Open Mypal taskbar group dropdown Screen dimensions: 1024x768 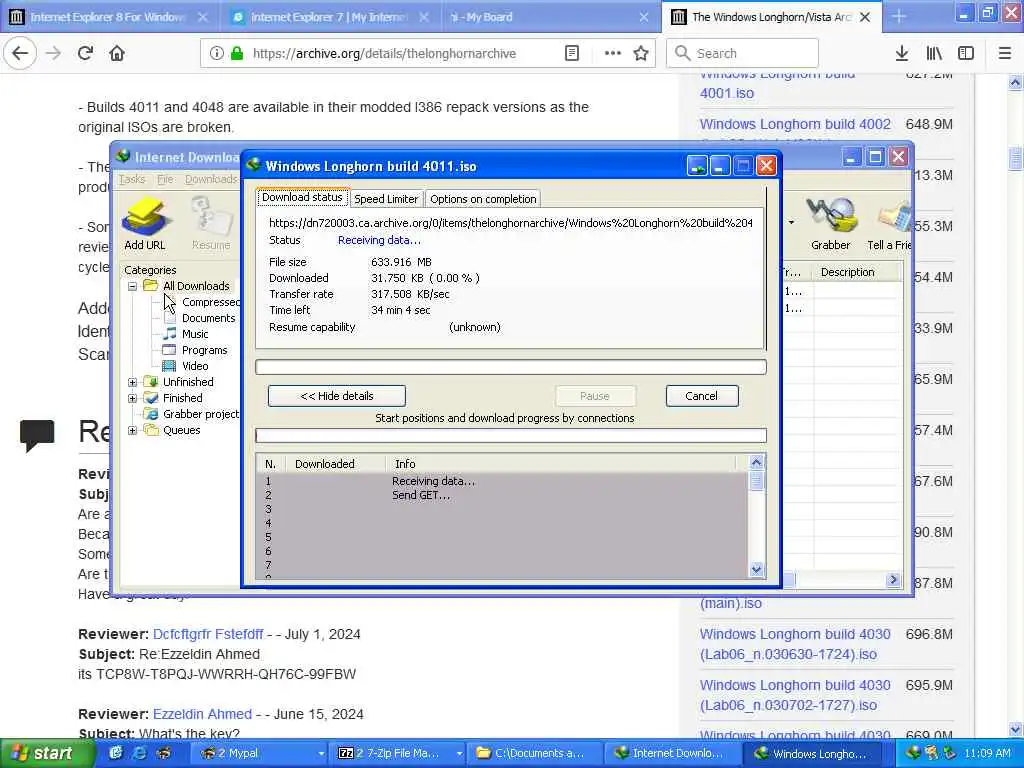(321, 753)
